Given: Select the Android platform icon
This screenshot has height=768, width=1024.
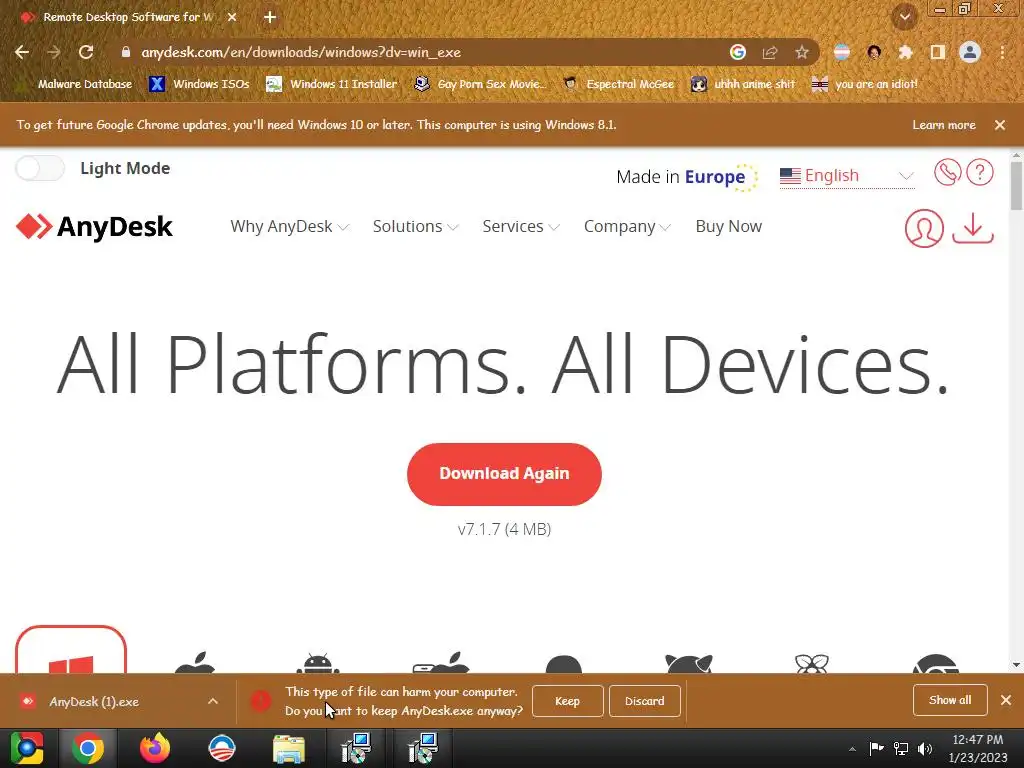Looking at the screenshot, I should 318,662.
